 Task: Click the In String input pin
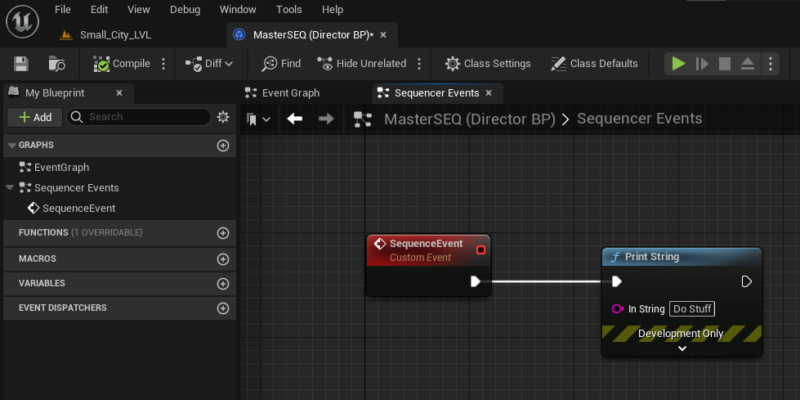pos(617,309)
